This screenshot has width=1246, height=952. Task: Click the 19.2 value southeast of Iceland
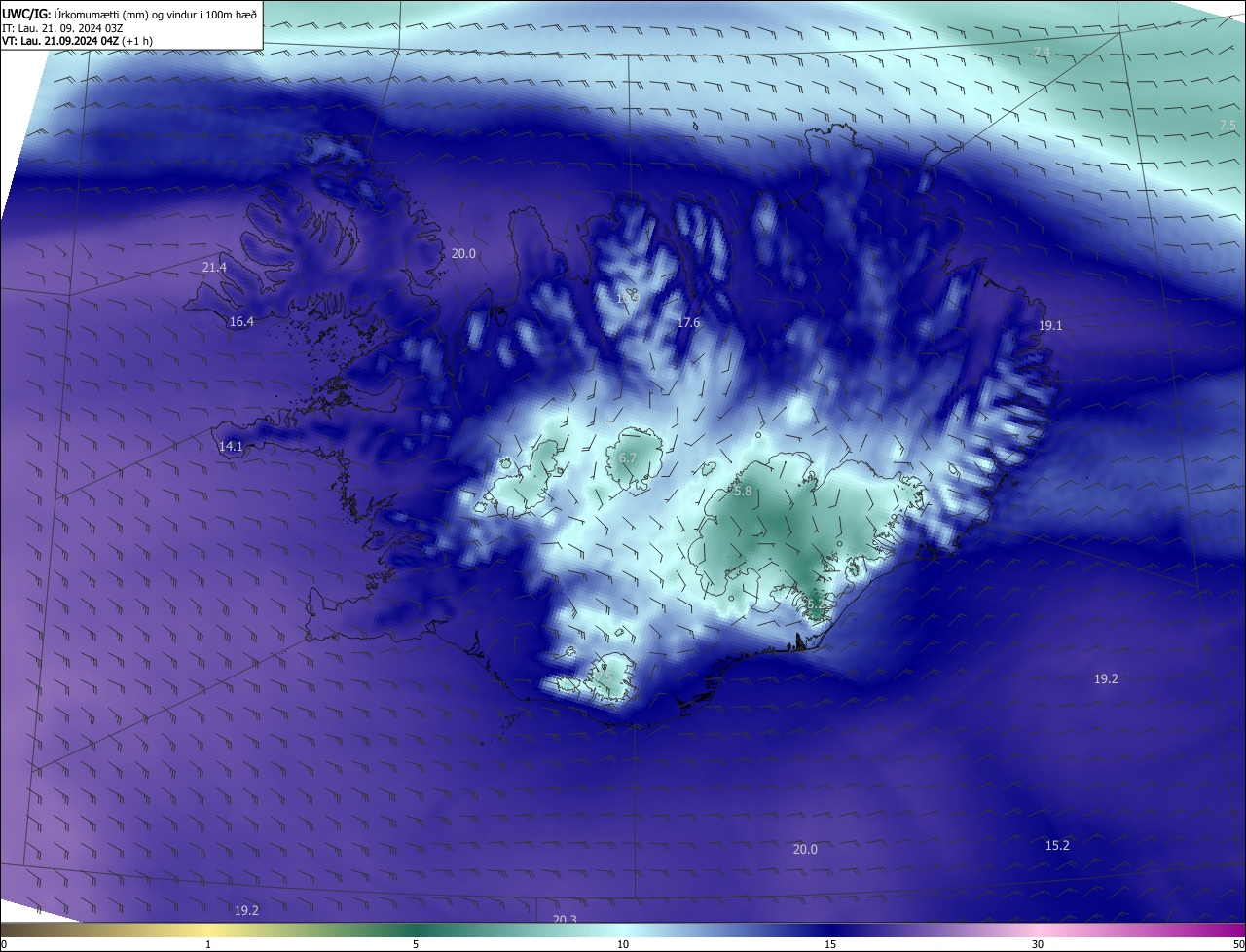(1106, 678)
